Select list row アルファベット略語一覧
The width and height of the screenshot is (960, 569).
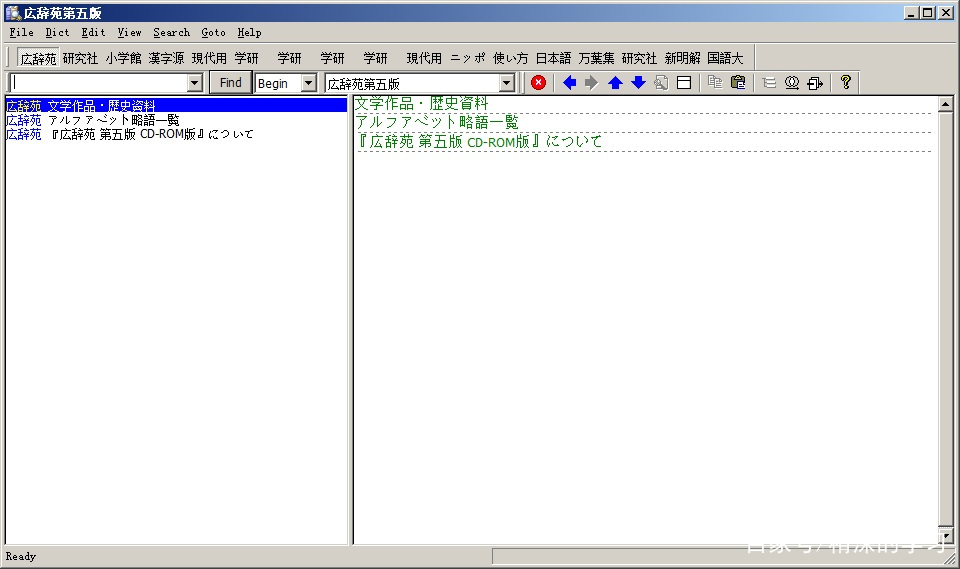(x=176, y=120)
